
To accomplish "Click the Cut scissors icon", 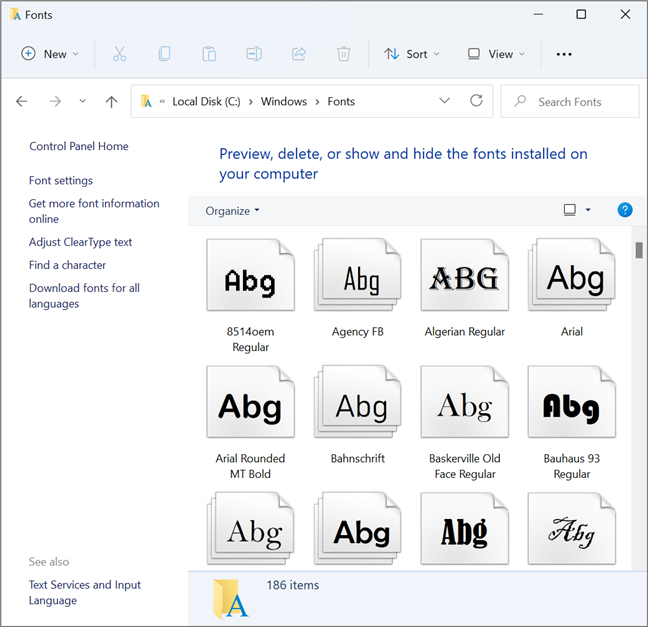I will (119, 54).
